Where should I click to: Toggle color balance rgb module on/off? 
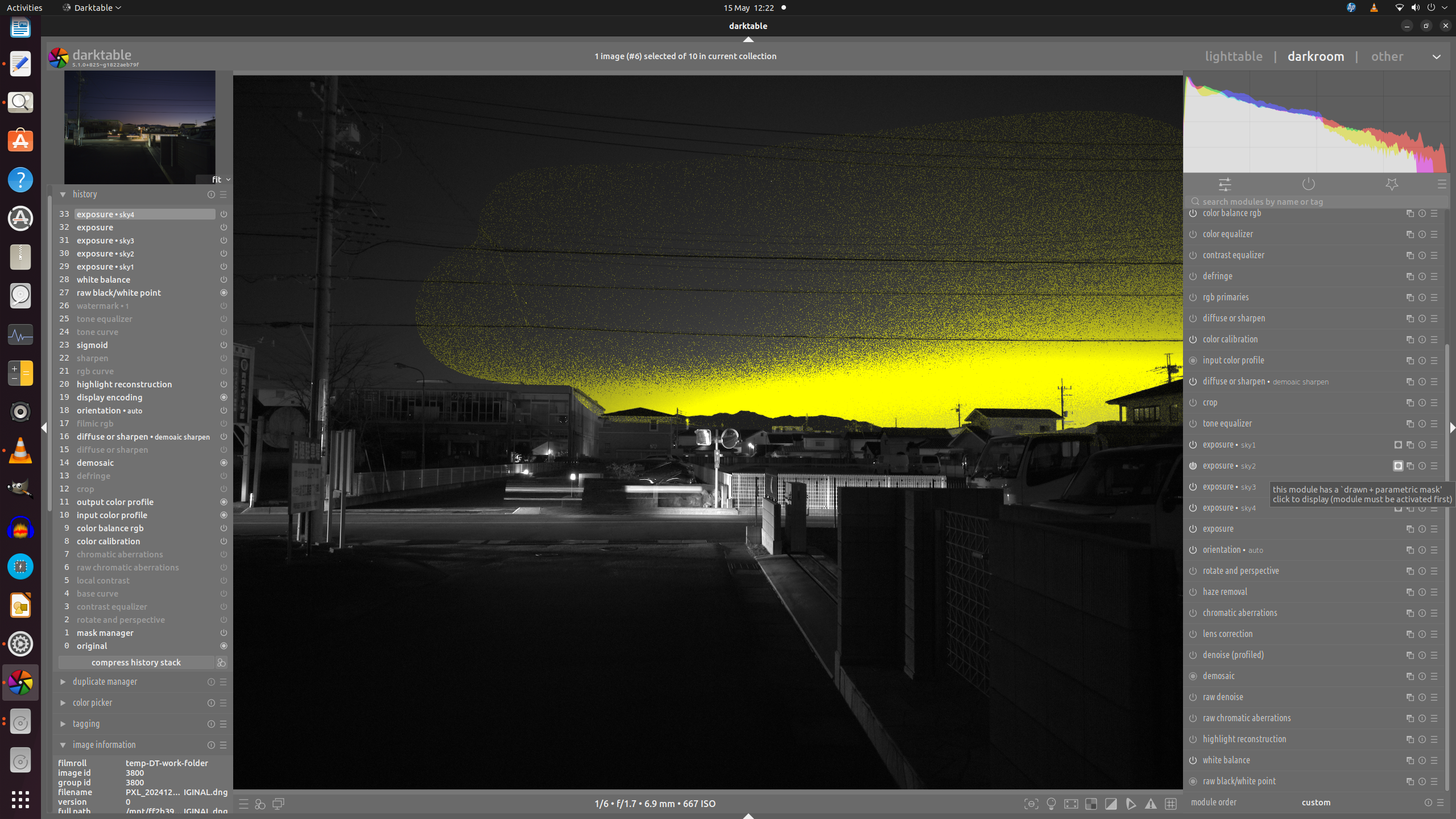point(1193,213)
